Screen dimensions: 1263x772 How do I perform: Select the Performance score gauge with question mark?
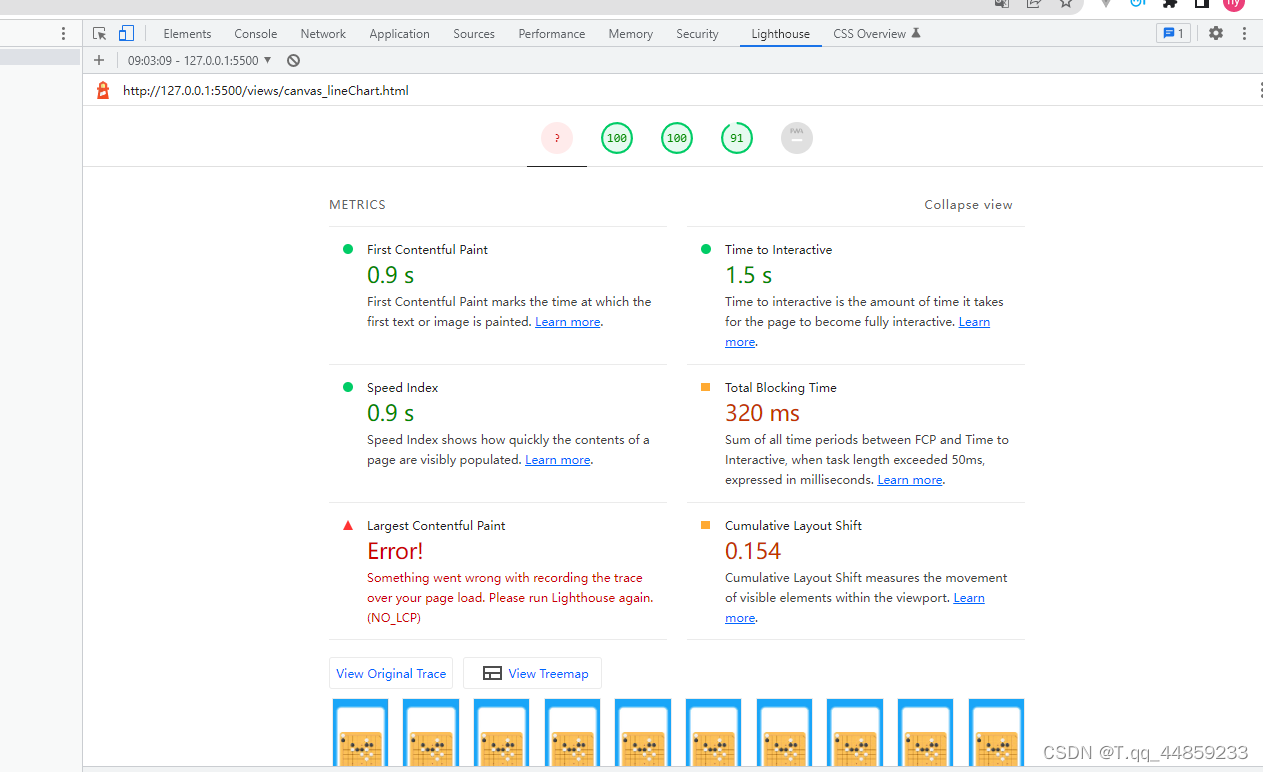click(x=557, y=138)
